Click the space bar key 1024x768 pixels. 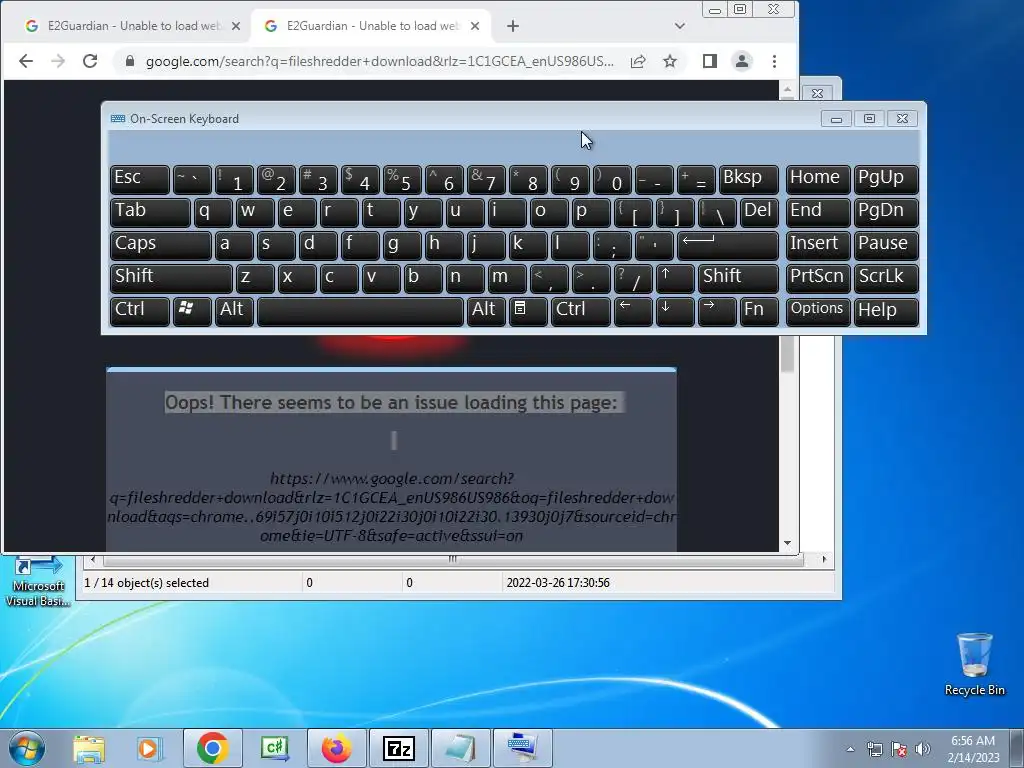360,311
